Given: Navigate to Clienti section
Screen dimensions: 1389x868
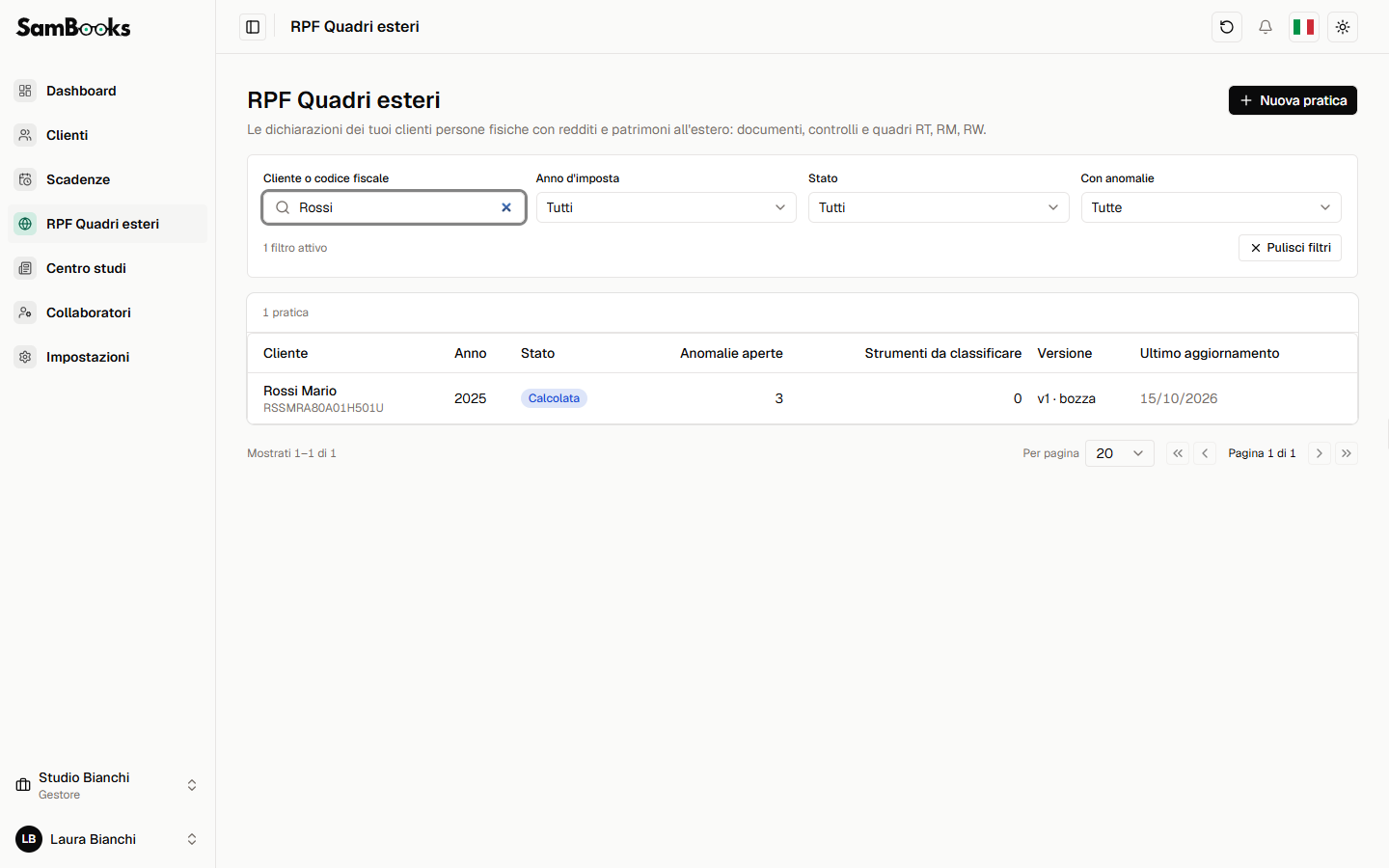Looking at the screenshot, I should pos(108,135).
